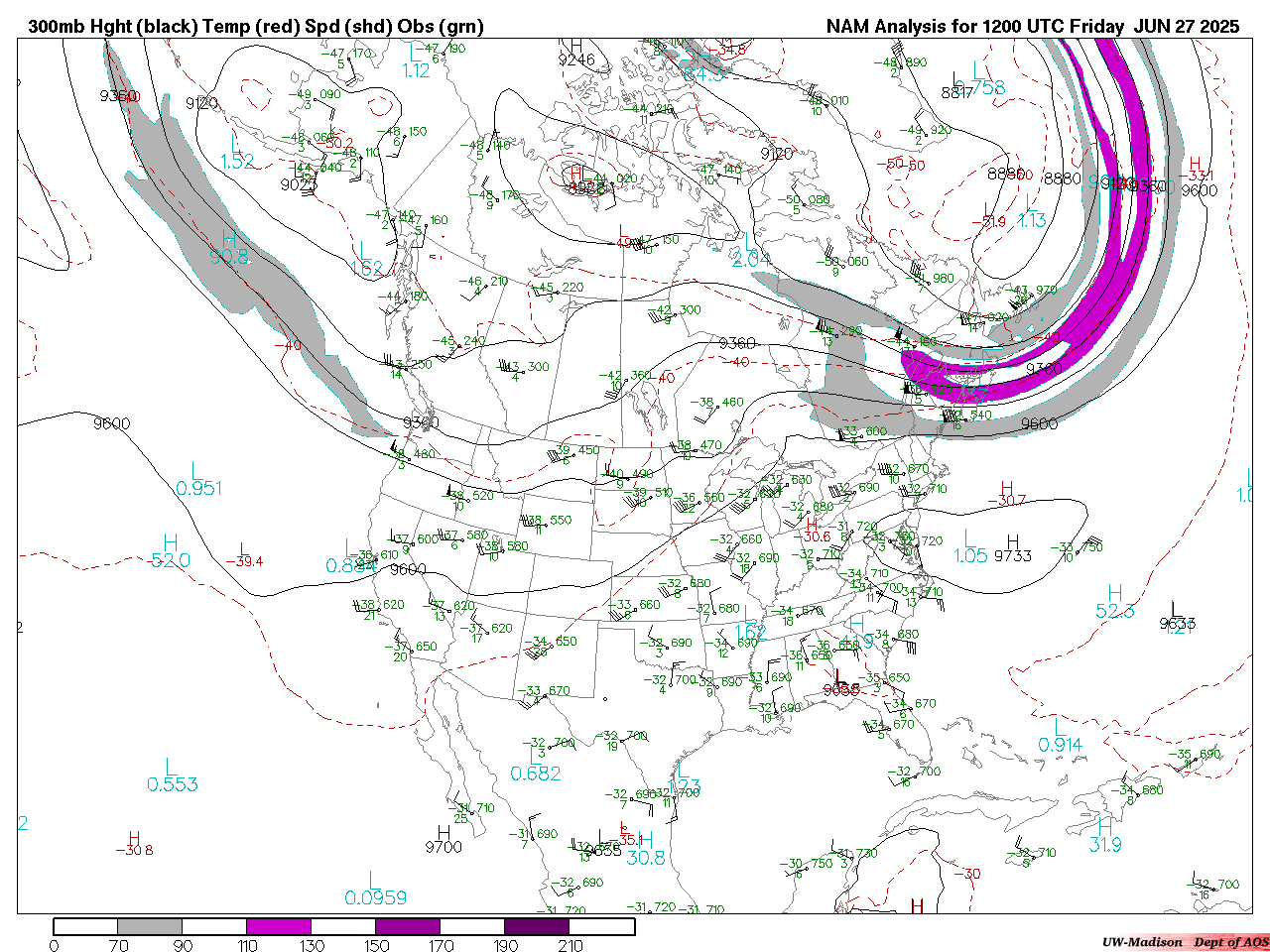Select the cyan H 52.3 high marker

1114,603
